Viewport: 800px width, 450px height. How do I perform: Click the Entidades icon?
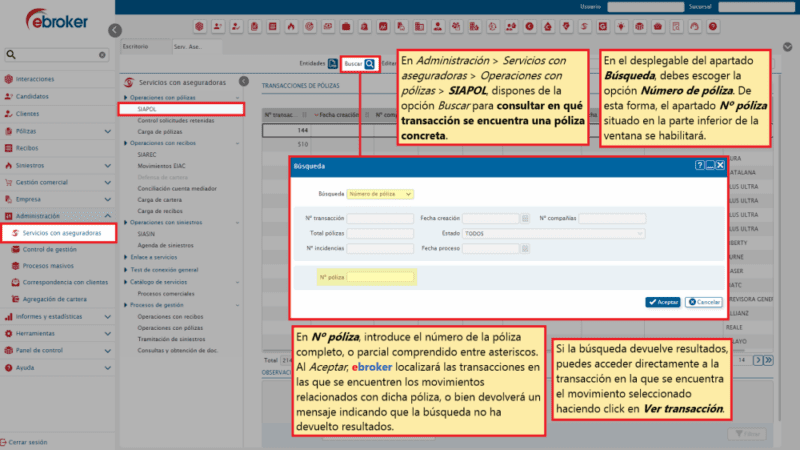(333, 64)
